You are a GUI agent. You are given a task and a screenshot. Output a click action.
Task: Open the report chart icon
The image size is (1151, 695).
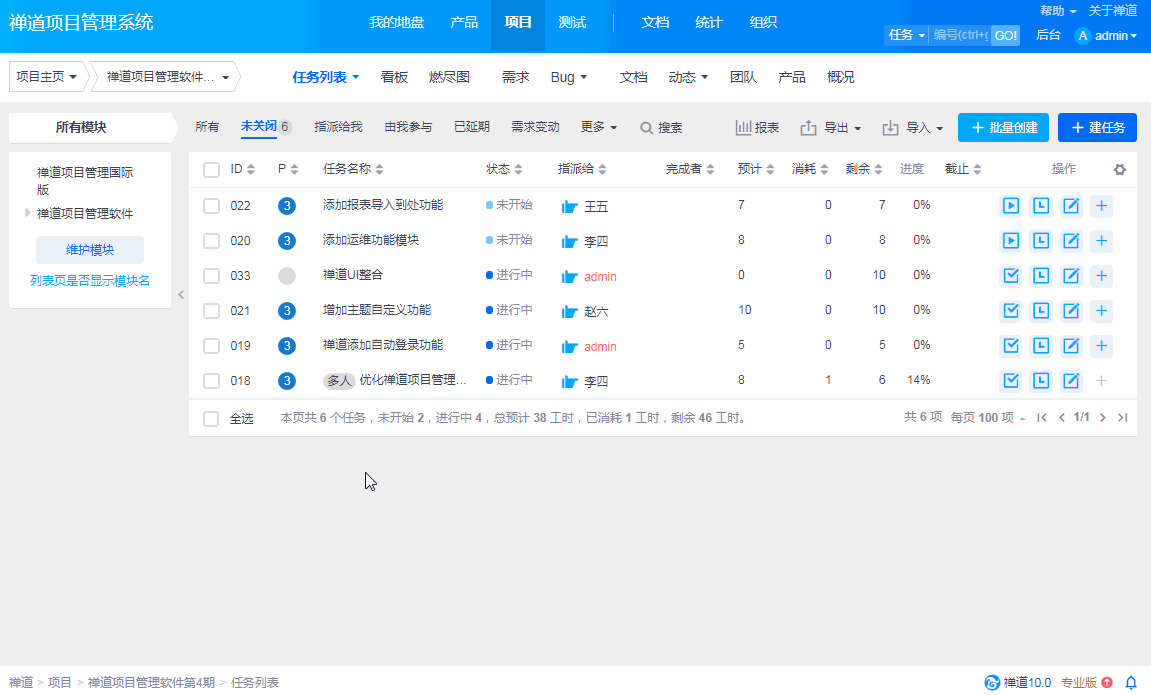(x=757, y=128)
